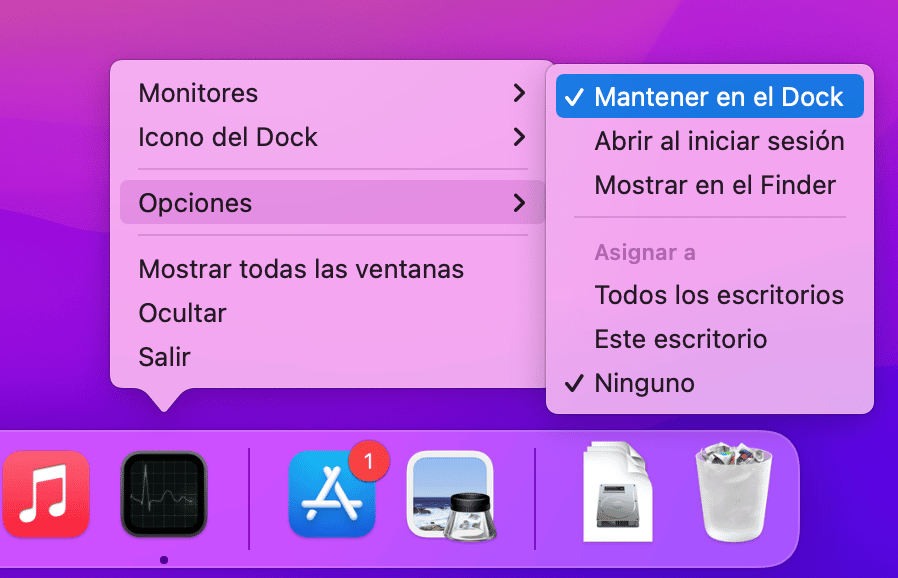The height and width of the screenshot is (578, 898).
Task: Open the disk image documents stack
Action: [x=617, y=492]
